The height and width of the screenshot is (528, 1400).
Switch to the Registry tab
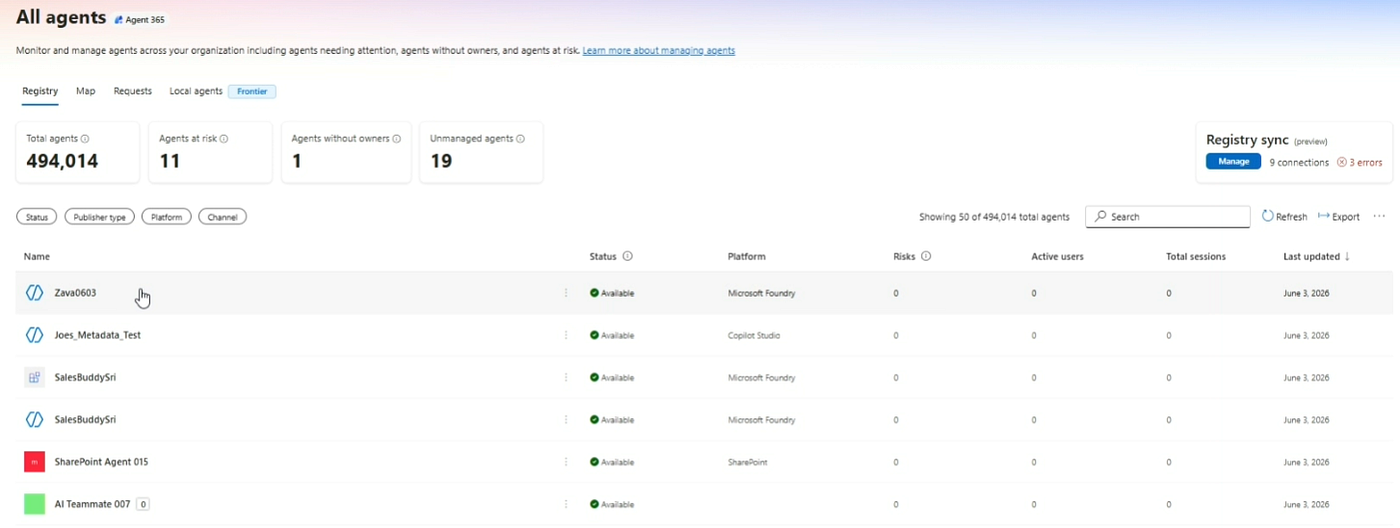[40, 91]
